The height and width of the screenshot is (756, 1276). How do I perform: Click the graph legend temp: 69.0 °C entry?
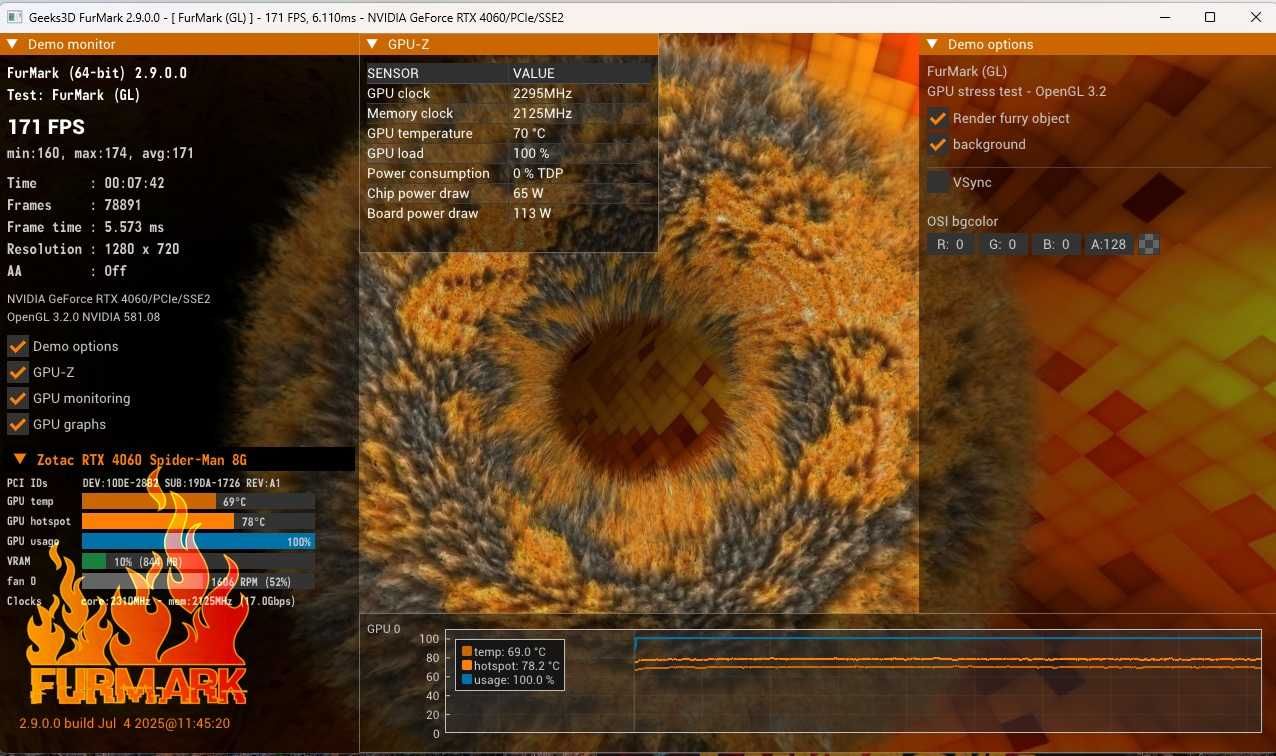click(x=504, y=652)
